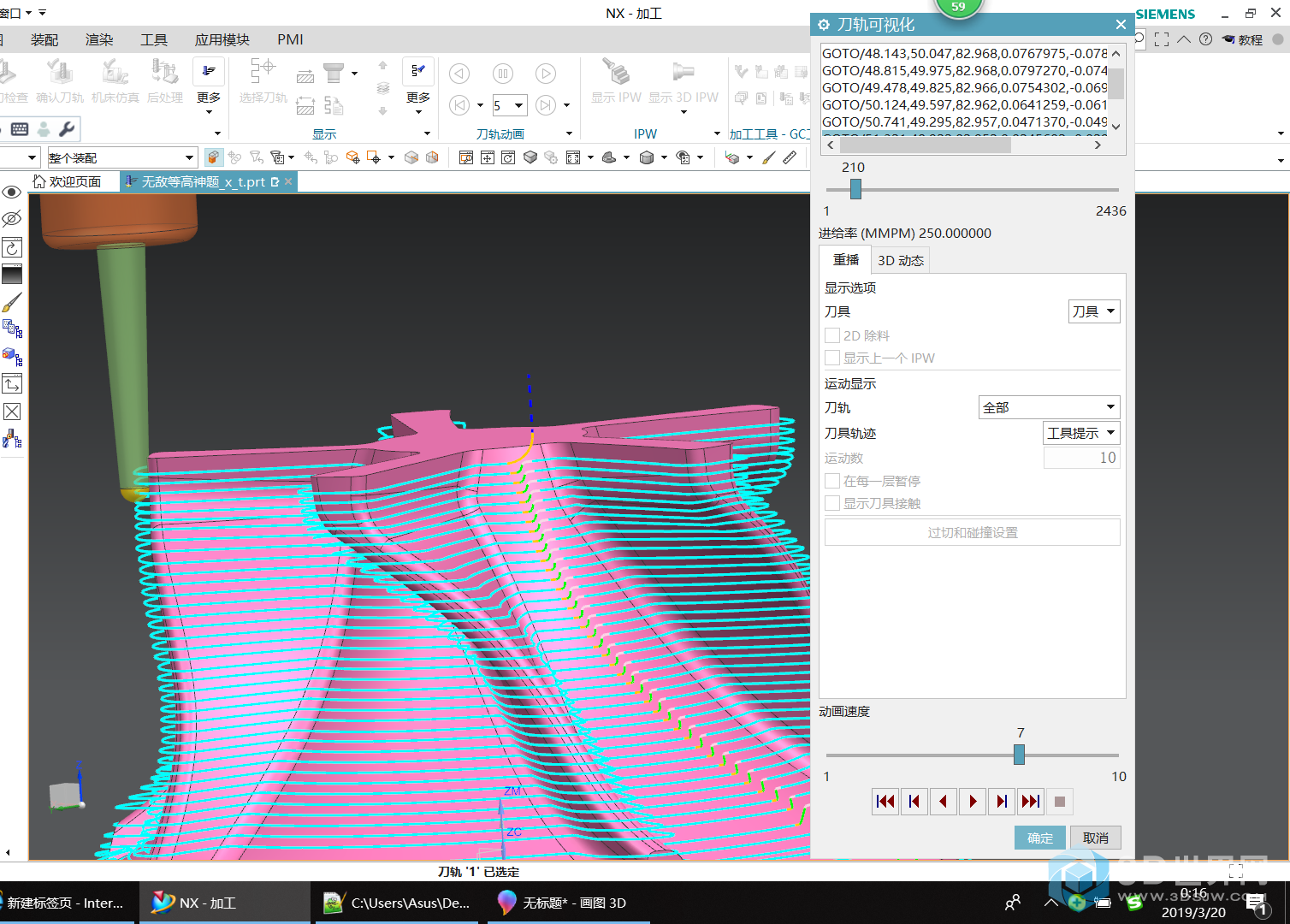1290x924 pixels.
Task: Click the 过切和碰撞设置 button
Action: tap(973, 532)
